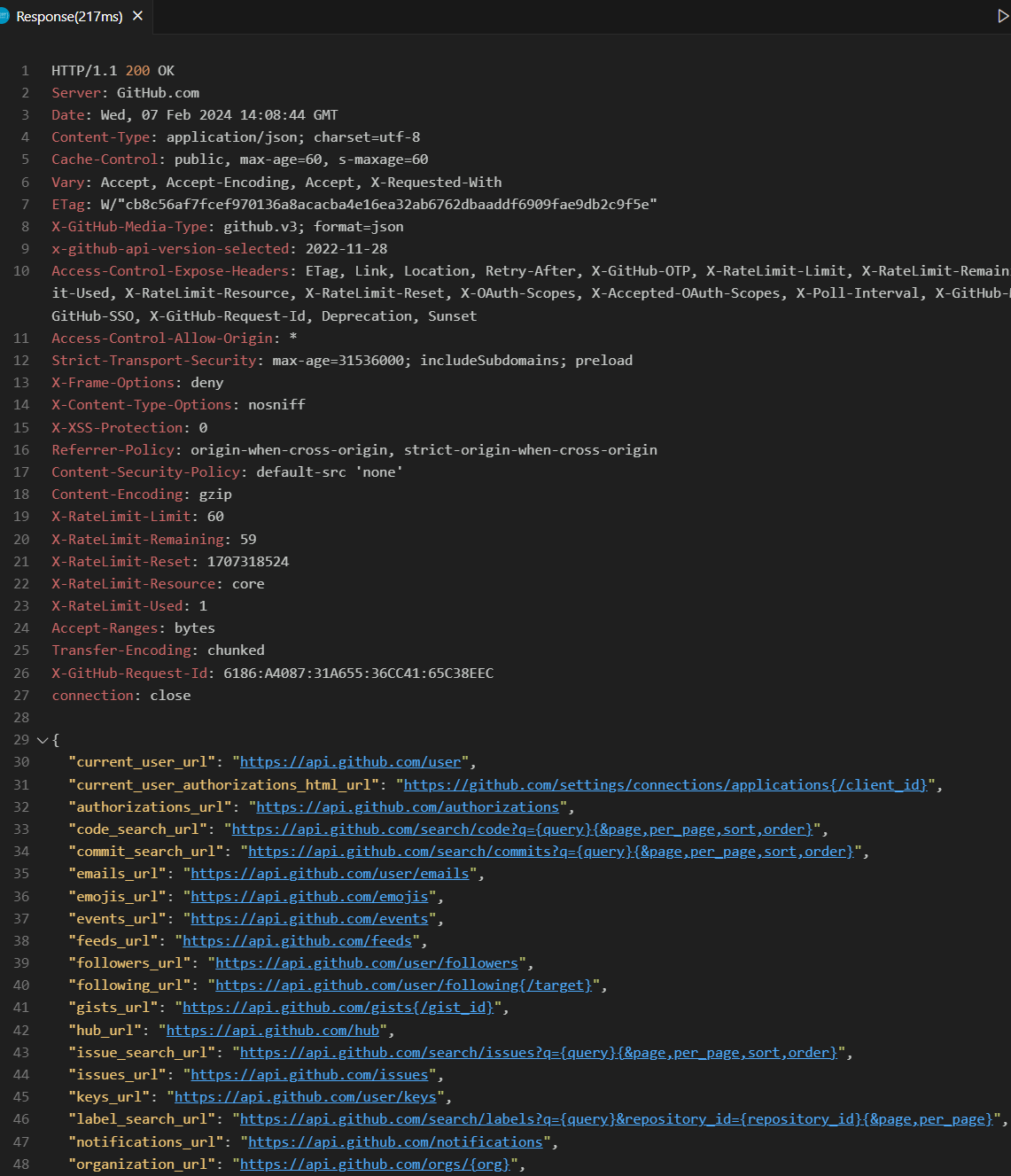
Task: Follow the issues_url link
Action: point(310,1075)
